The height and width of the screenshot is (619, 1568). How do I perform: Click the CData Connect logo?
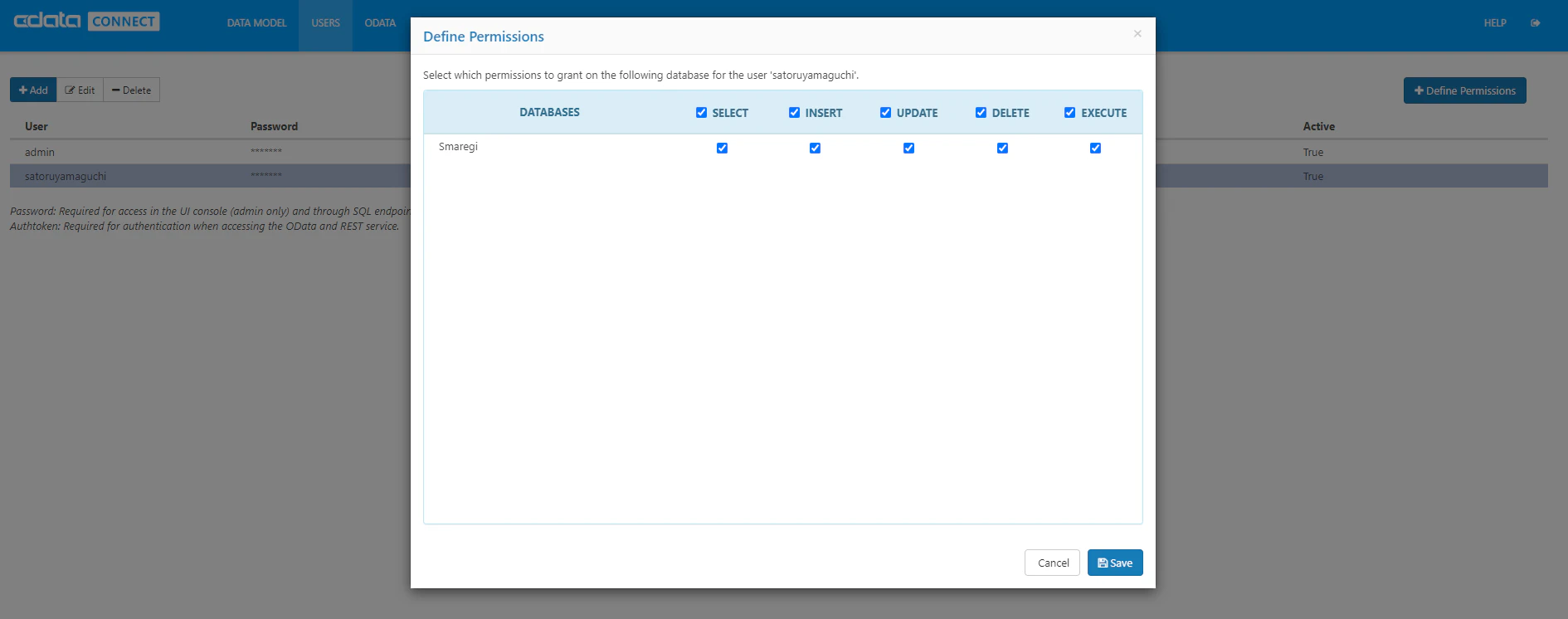click(x=86, y=21)
